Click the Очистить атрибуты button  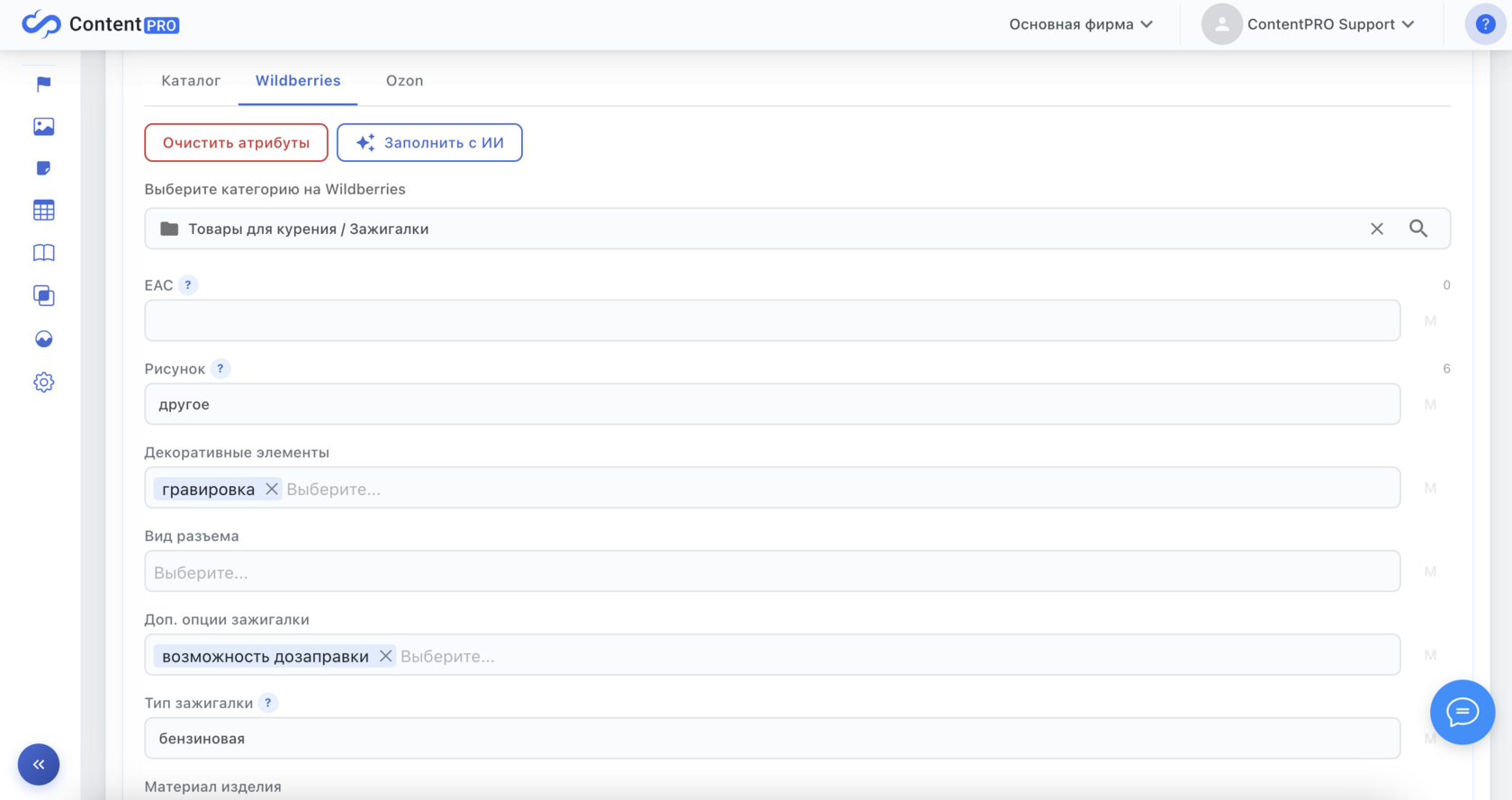pyautogui.click(x=236, y=143)
